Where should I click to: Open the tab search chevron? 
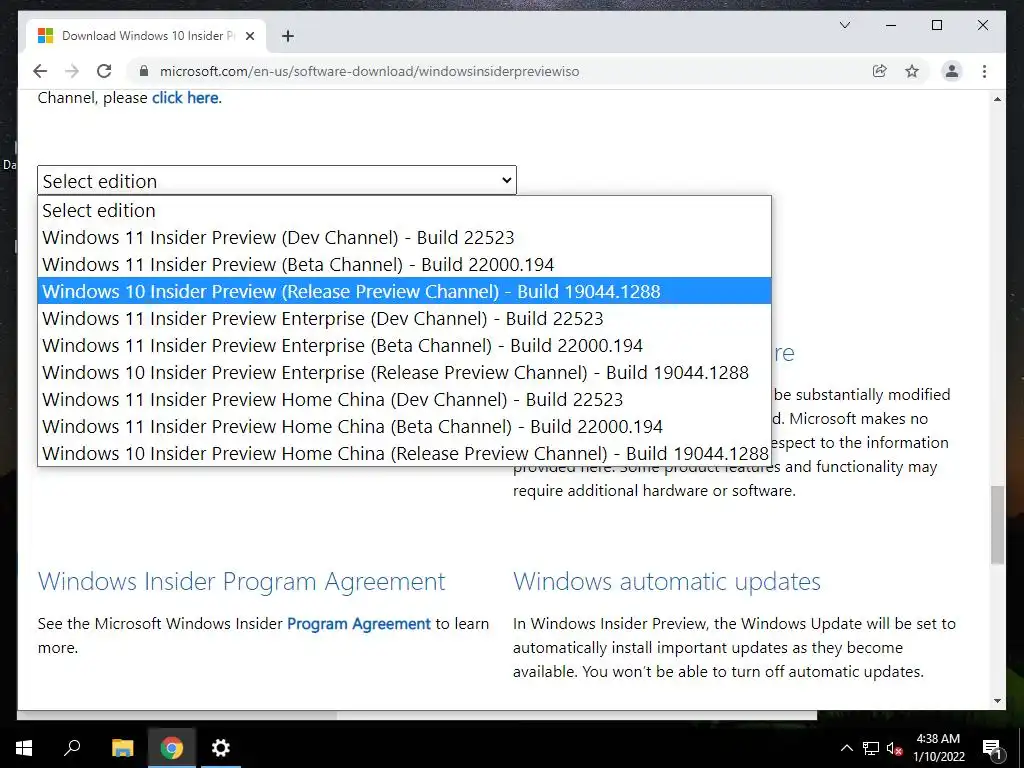(844, 25)
